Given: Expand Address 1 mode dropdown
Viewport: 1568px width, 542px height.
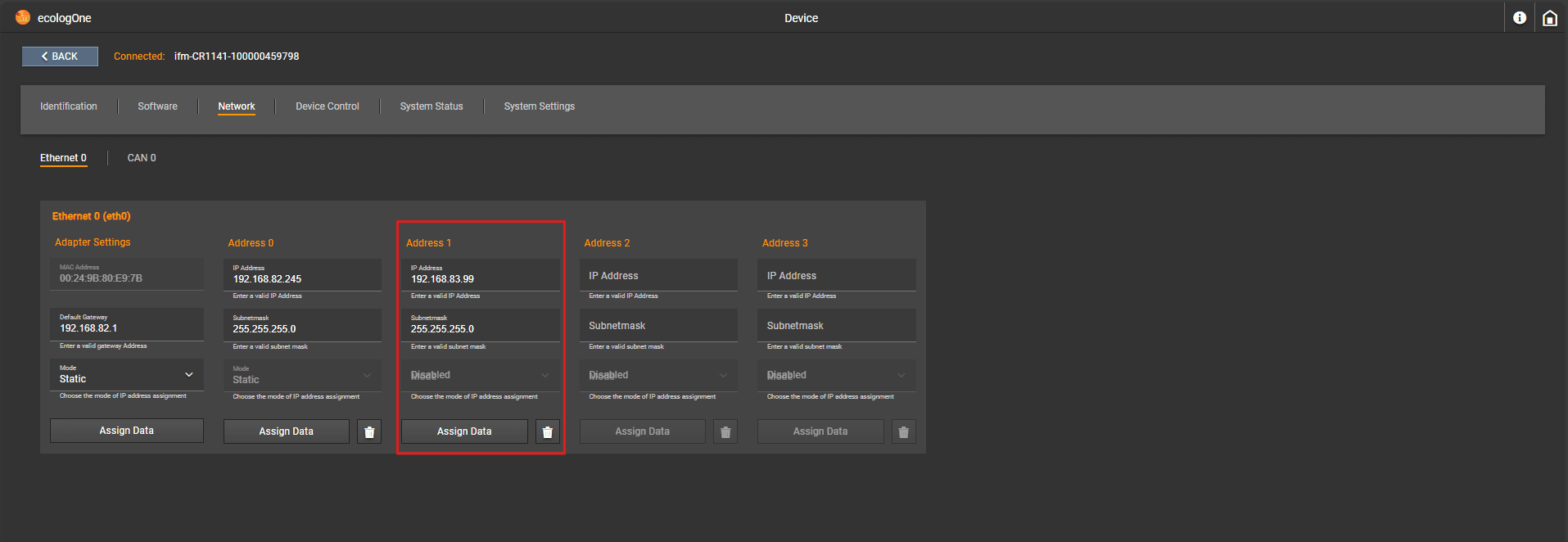Looking at the screenshot, I should 480,375.
